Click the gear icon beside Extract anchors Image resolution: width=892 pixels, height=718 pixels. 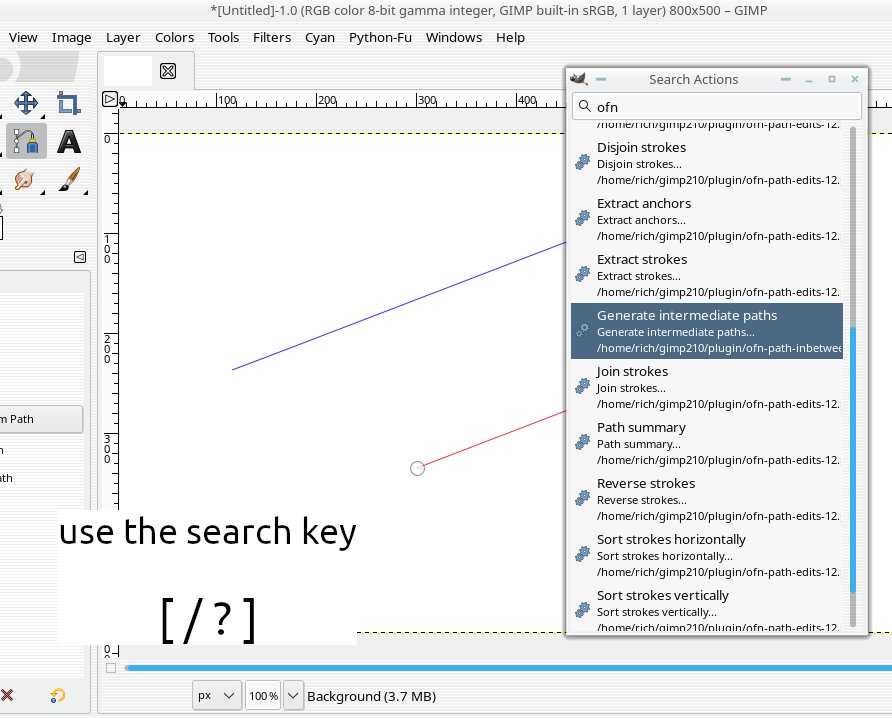pos(582,218)
